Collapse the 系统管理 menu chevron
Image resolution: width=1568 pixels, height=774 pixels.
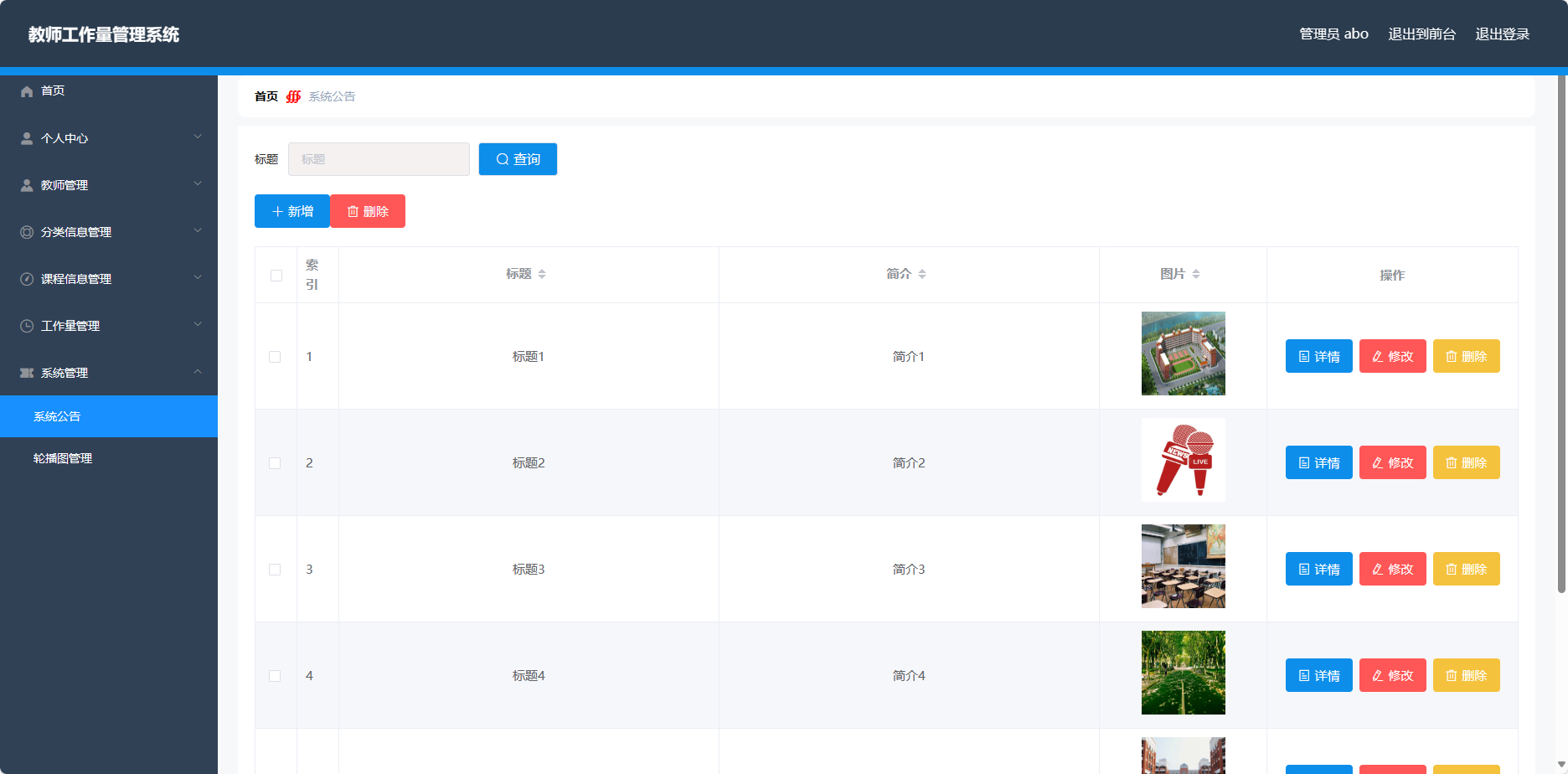[x=198, y=371]
